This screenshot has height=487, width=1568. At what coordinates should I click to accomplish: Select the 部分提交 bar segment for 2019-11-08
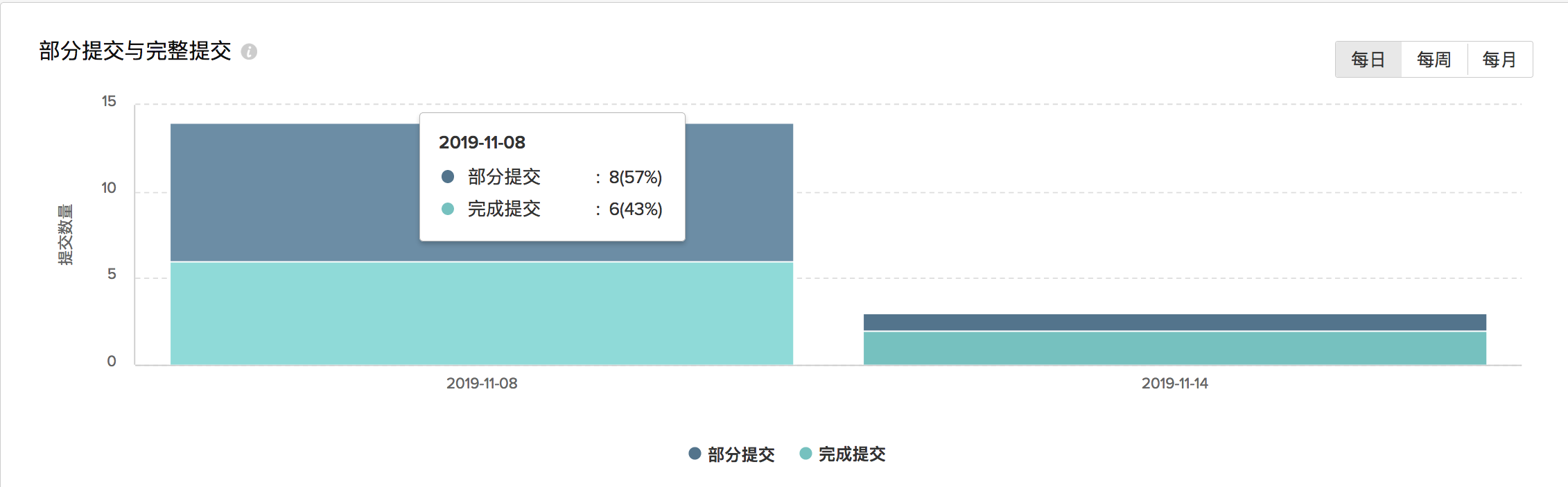[x=291, y=192]
